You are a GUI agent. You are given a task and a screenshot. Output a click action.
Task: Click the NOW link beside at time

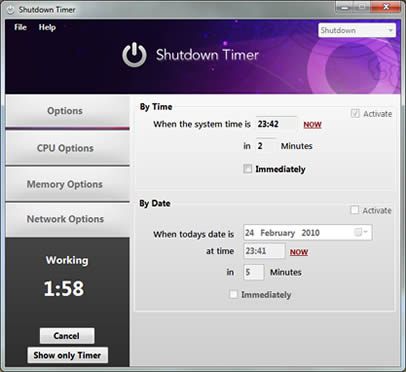[299, 252]
